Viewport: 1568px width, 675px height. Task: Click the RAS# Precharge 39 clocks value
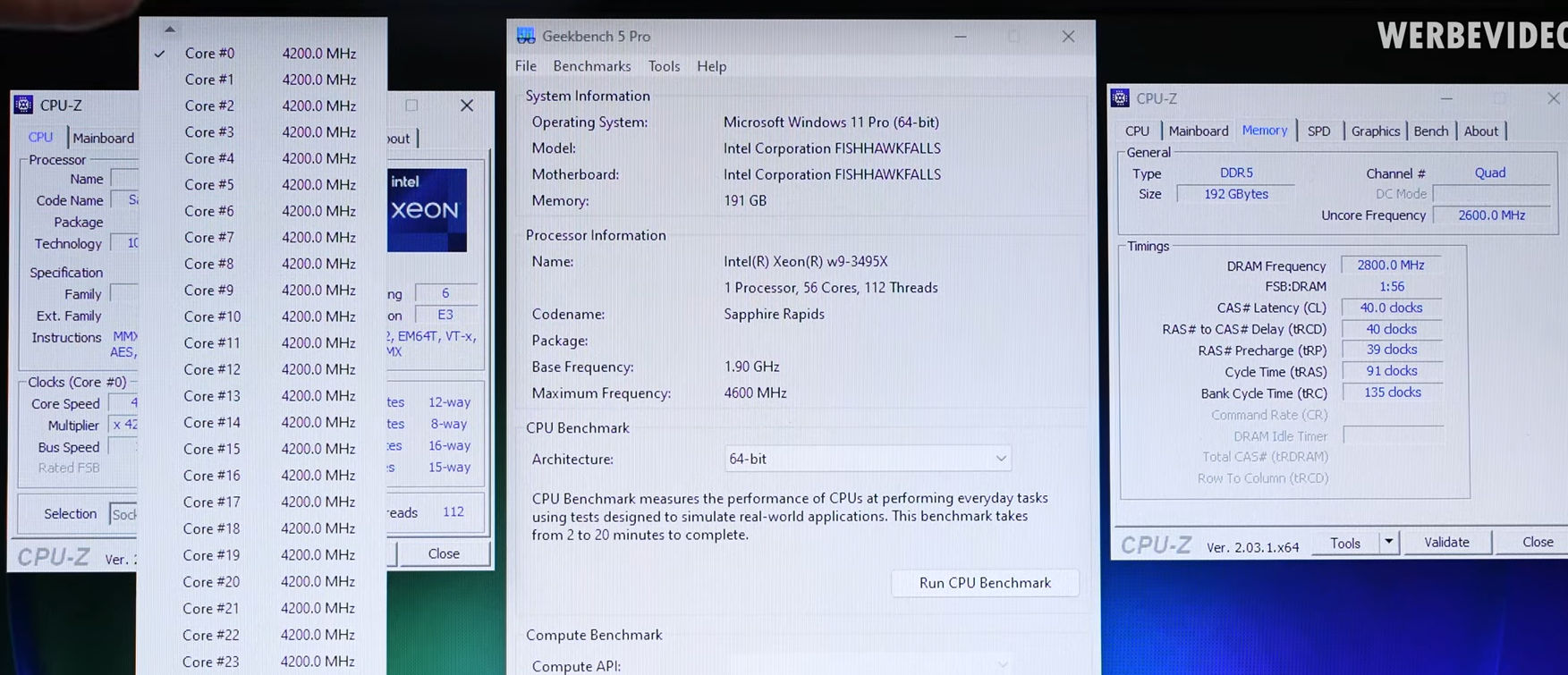[1391, 350]
